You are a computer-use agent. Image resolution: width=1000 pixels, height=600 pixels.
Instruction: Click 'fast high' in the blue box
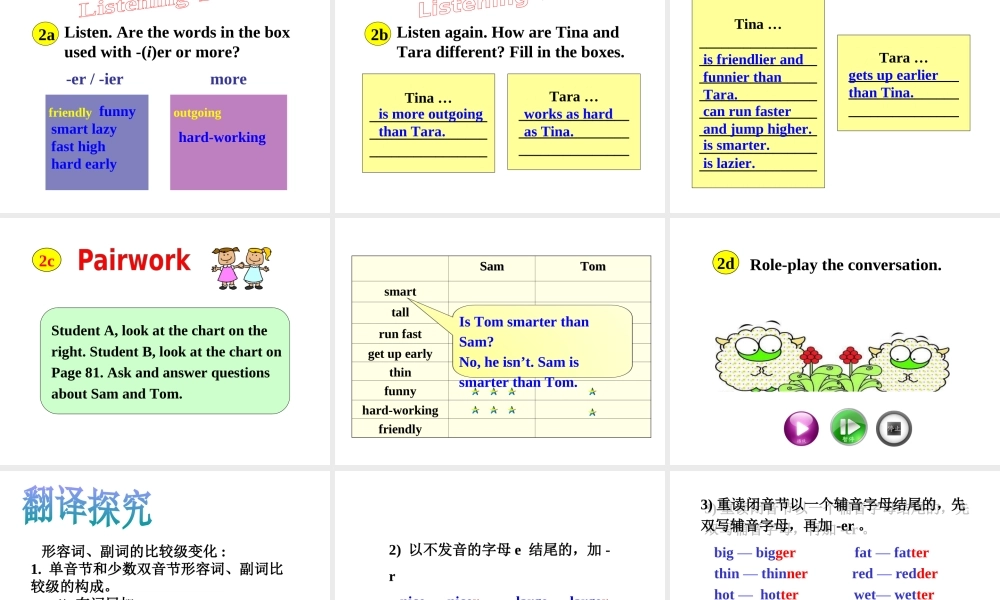click(78, 147)
